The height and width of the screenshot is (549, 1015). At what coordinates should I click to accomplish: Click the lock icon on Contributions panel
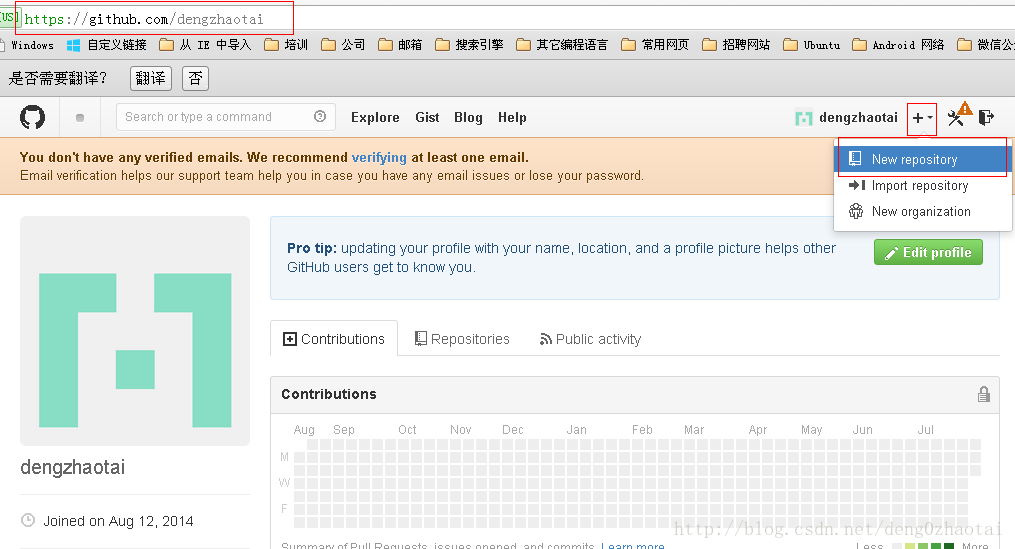tap(983, 394)
